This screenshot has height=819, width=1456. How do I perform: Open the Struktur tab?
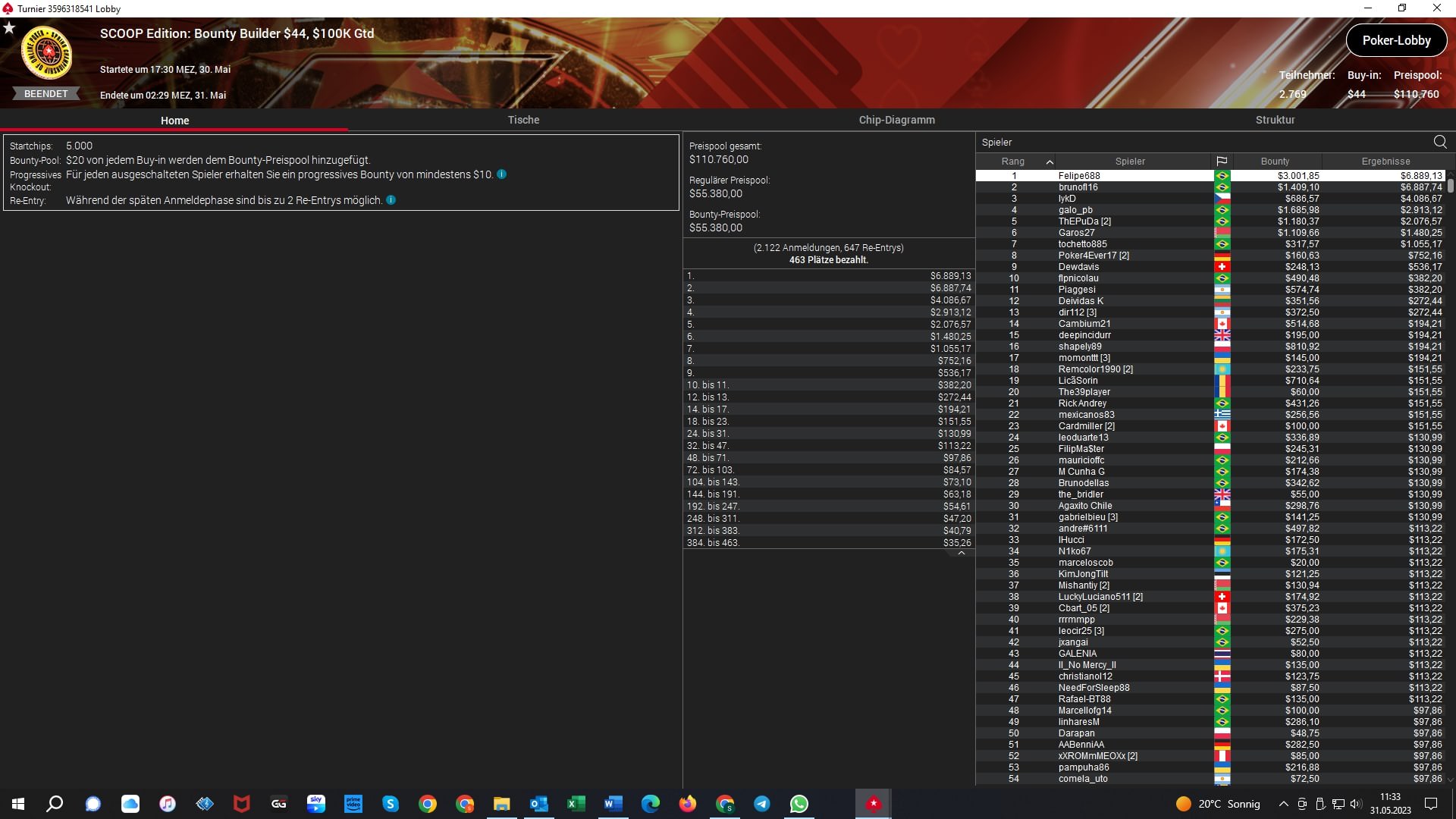[x=1275, y=120]
